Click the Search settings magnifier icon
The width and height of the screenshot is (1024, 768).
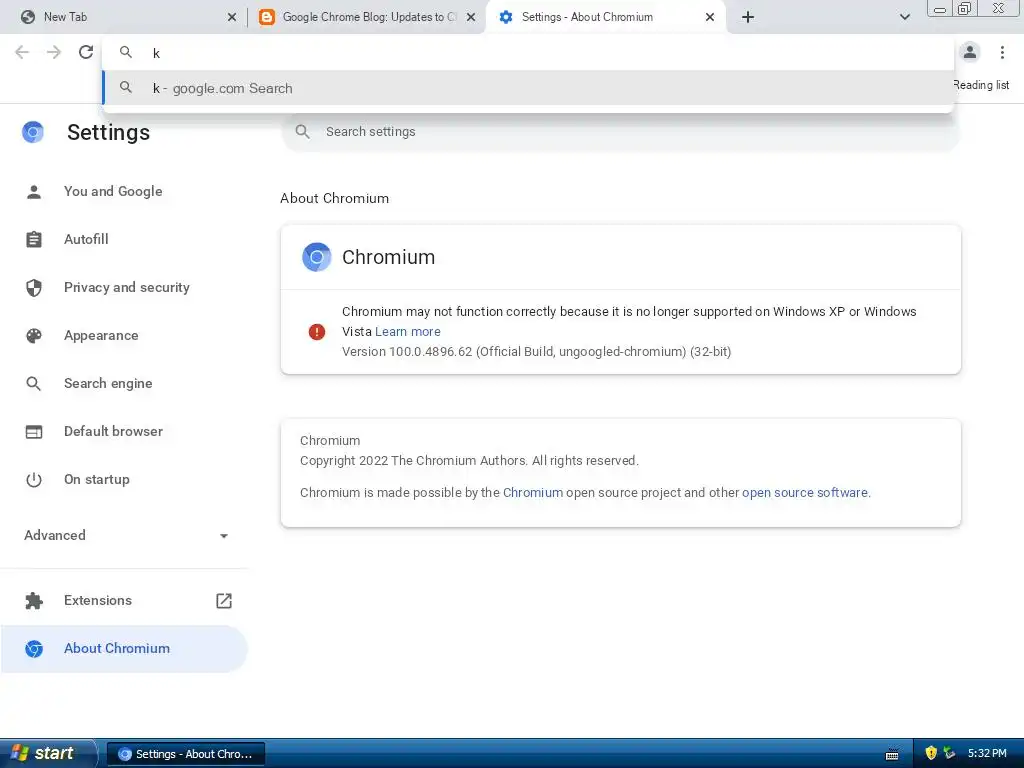click(302, 132)
